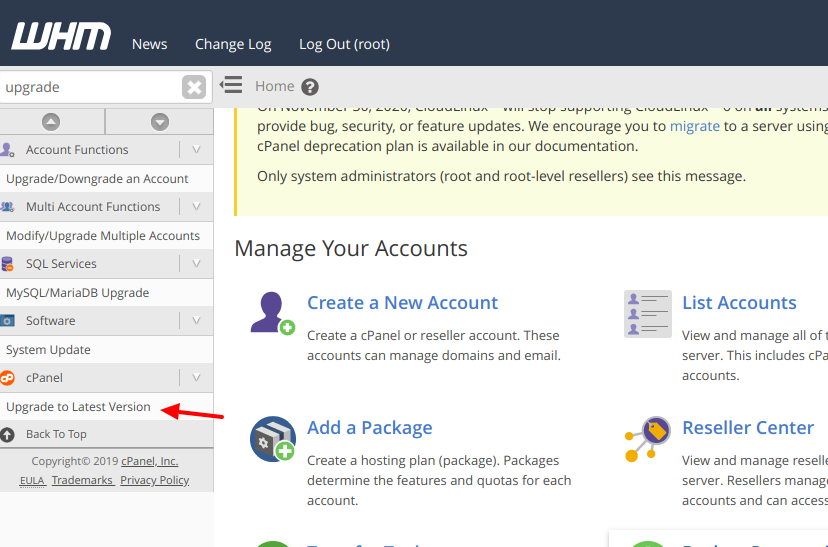Collapse the Multi Account Functions section chevron
The image size is (828, 547).
(196, 206)
